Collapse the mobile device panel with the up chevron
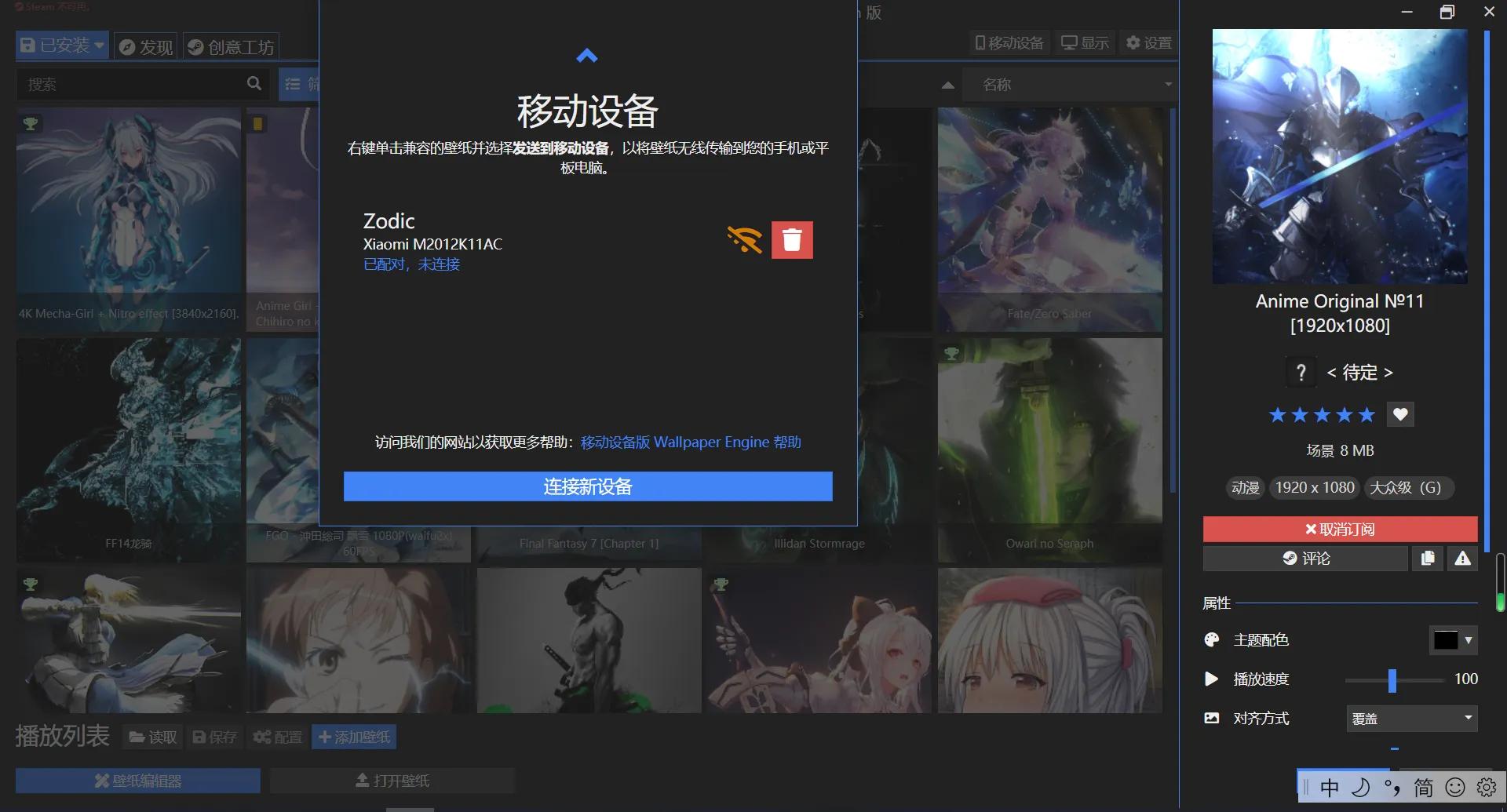1507x812 pixels. pos(587,56)
